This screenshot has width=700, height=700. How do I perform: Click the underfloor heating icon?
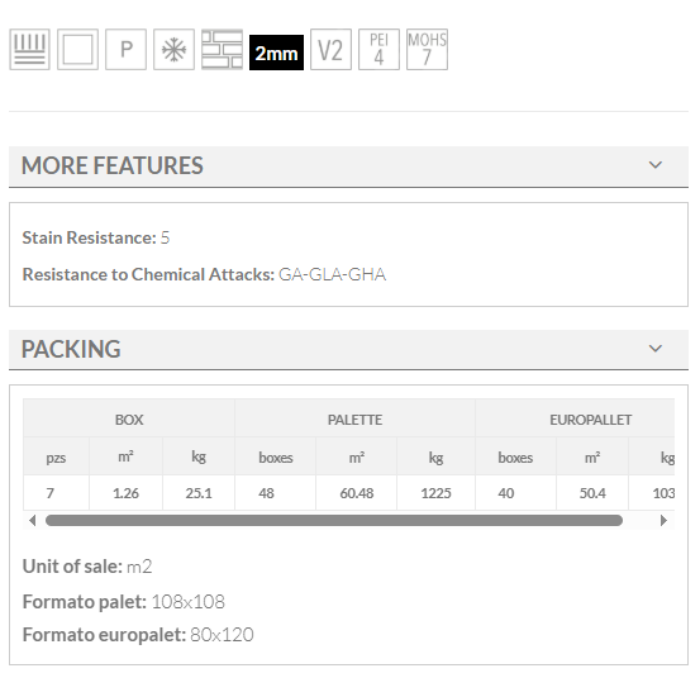28,50
